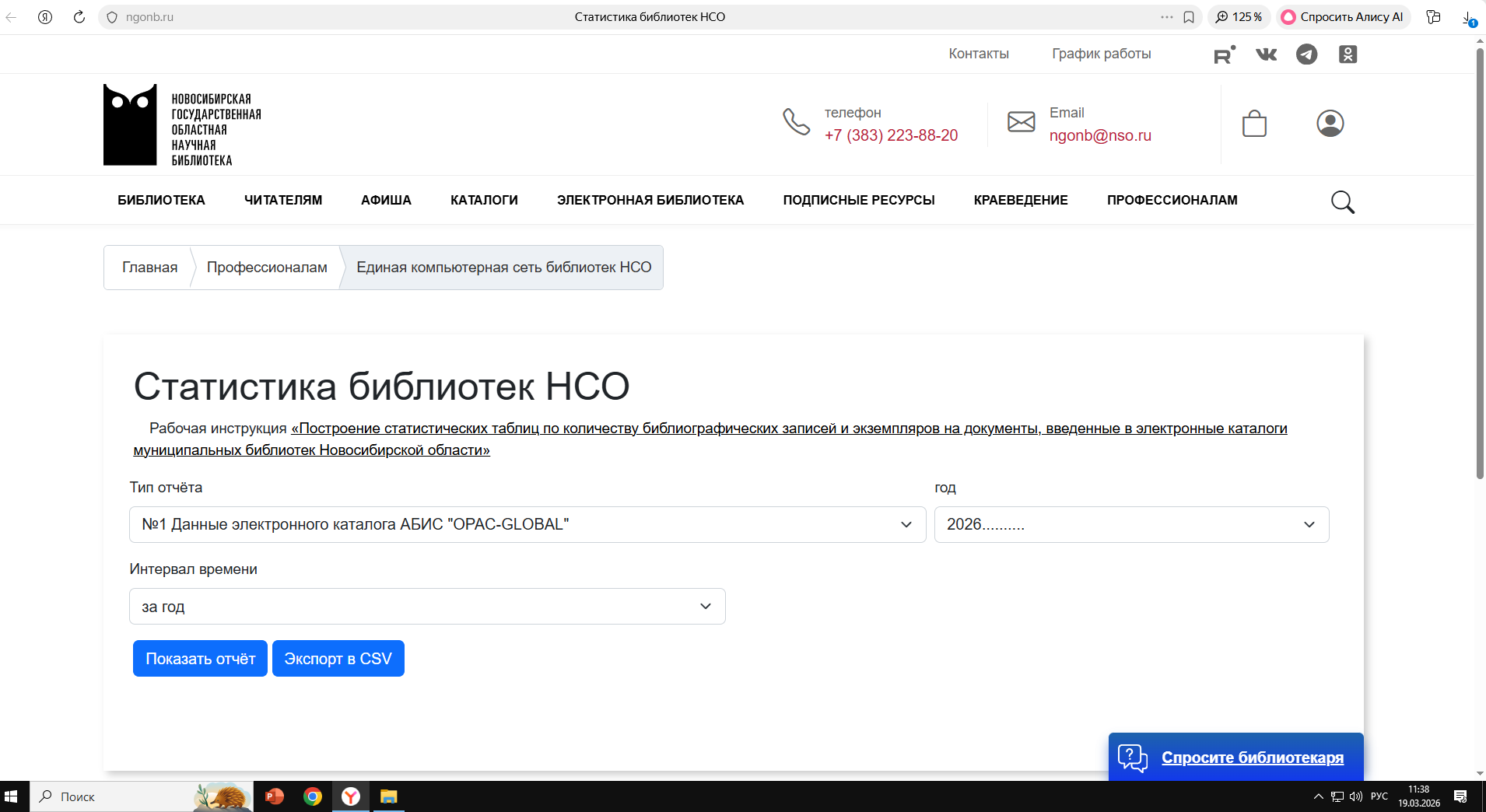Go to "Главная" in breadcrumbs
This screenshot has height=812, width=1486.
point(149,268)
